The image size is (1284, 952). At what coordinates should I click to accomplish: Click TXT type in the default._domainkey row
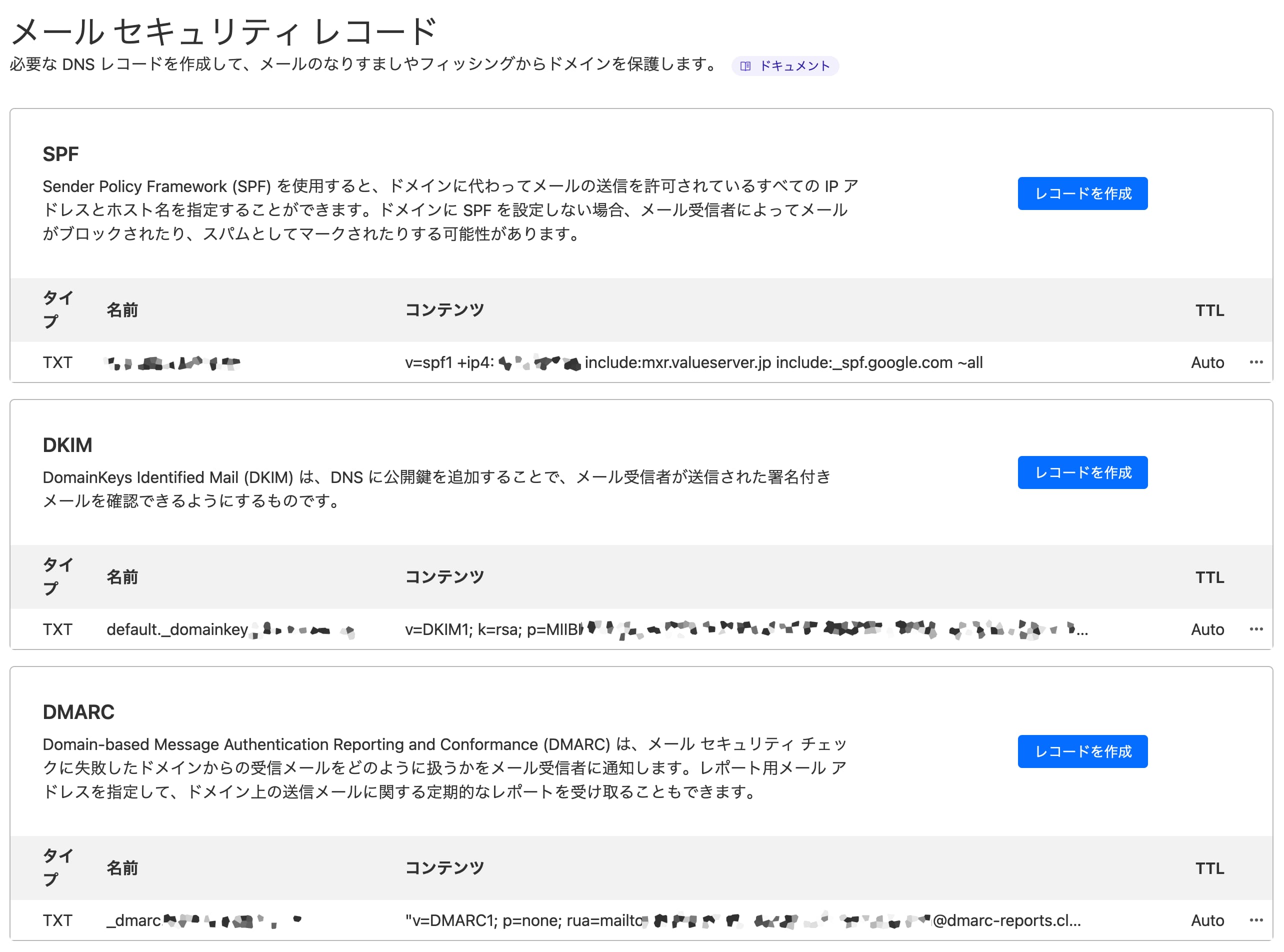[57, 629]
